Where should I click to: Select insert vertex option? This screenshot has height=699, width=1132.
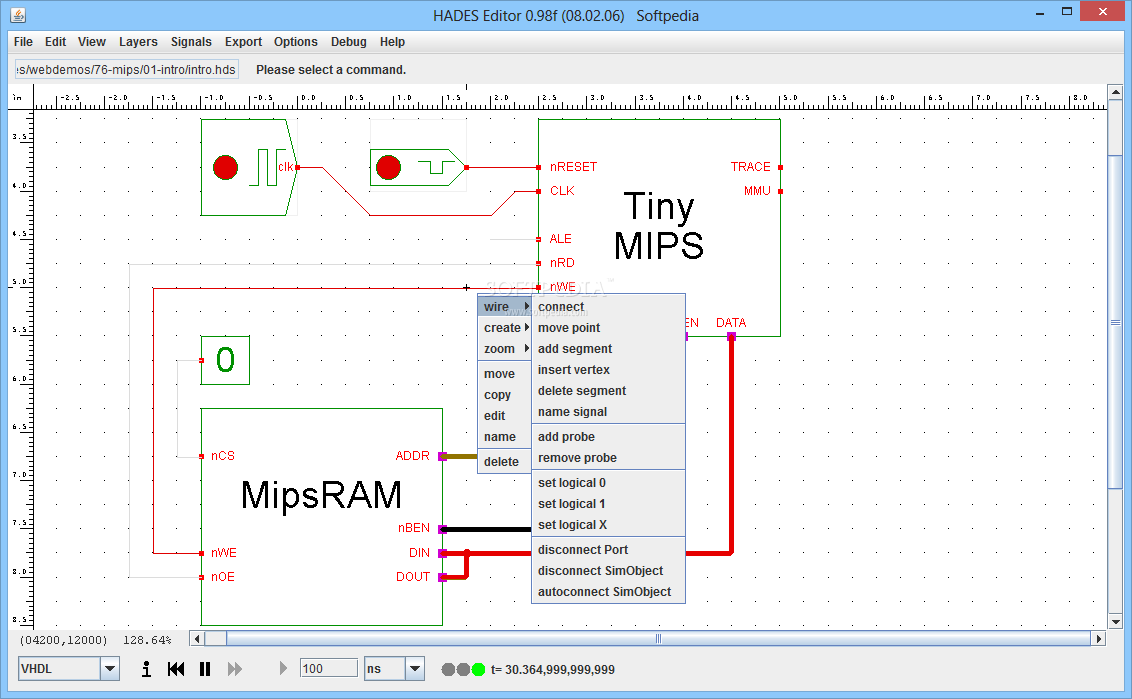point(608,370)
